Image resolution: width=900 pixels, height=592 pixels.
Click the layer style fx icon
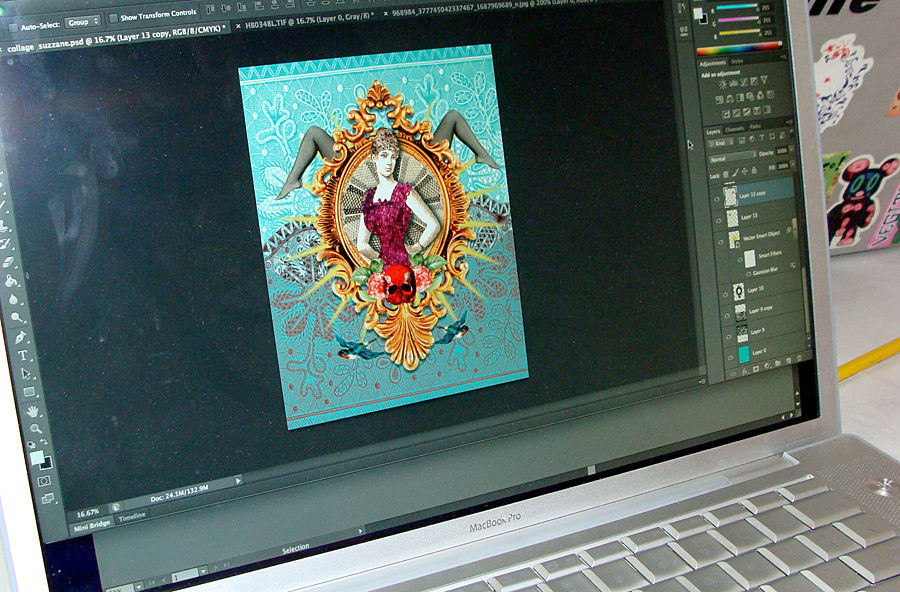(x=744, y=372)
